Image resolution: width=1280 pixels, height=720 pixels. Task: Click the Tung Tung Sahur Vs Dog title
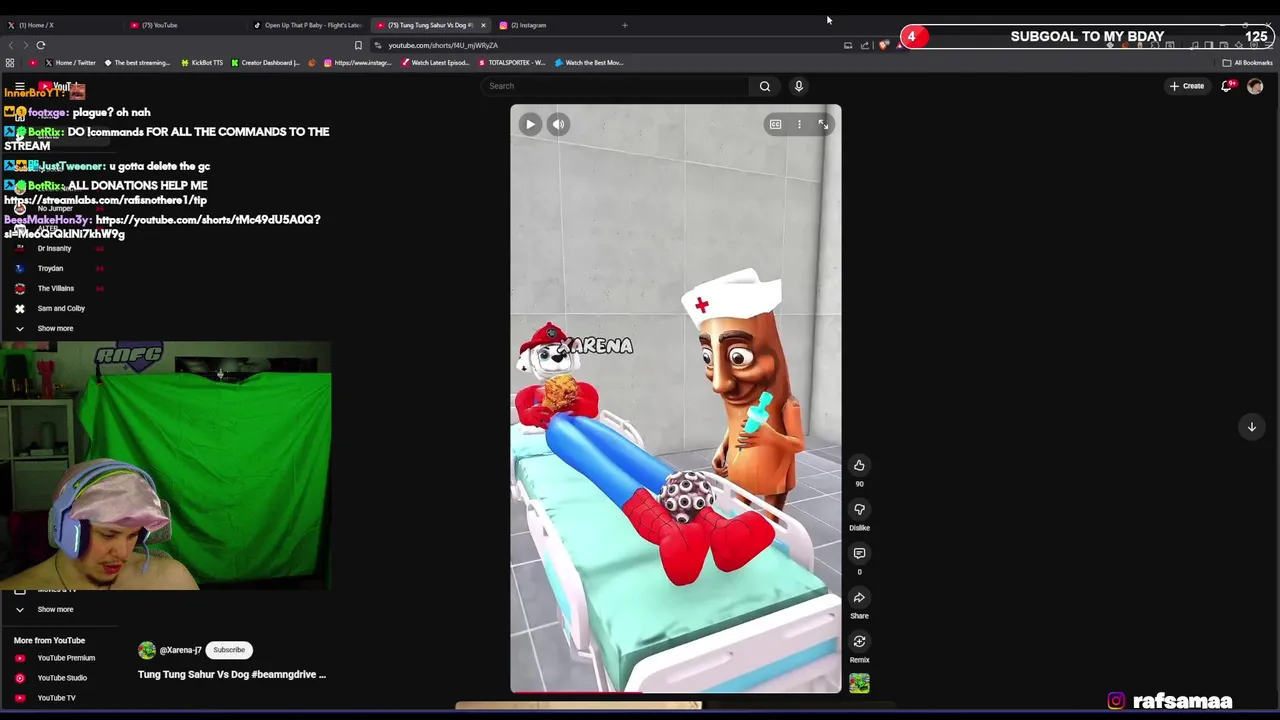point(232,675)
